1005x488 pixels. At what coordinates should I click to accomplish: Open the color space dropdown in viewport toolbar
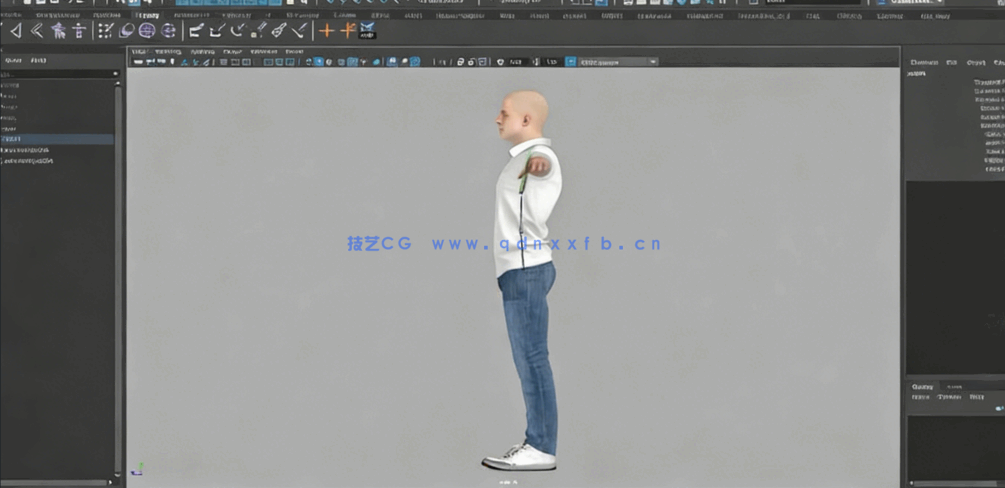pyautogui.click(x=618, y=62)
